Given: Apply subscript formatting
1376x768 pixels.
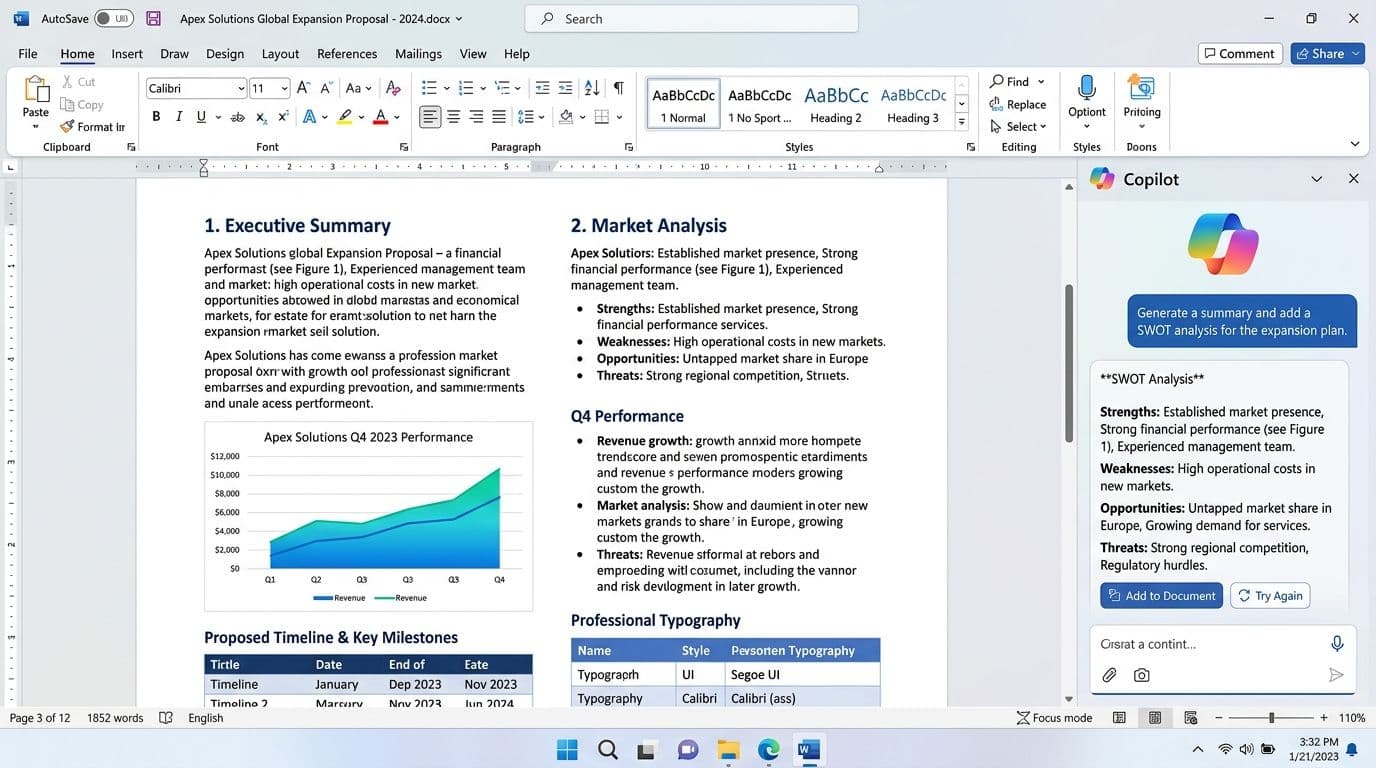Looking at the screenshot, I should 261,117.
